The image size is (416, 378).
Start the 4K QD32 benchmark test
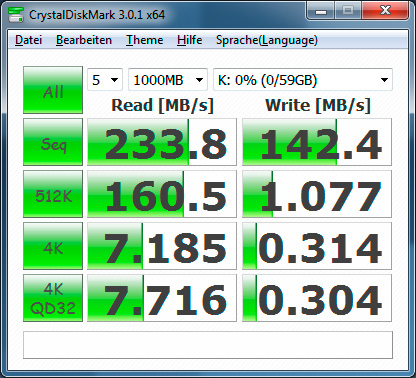tap(53, 298)
